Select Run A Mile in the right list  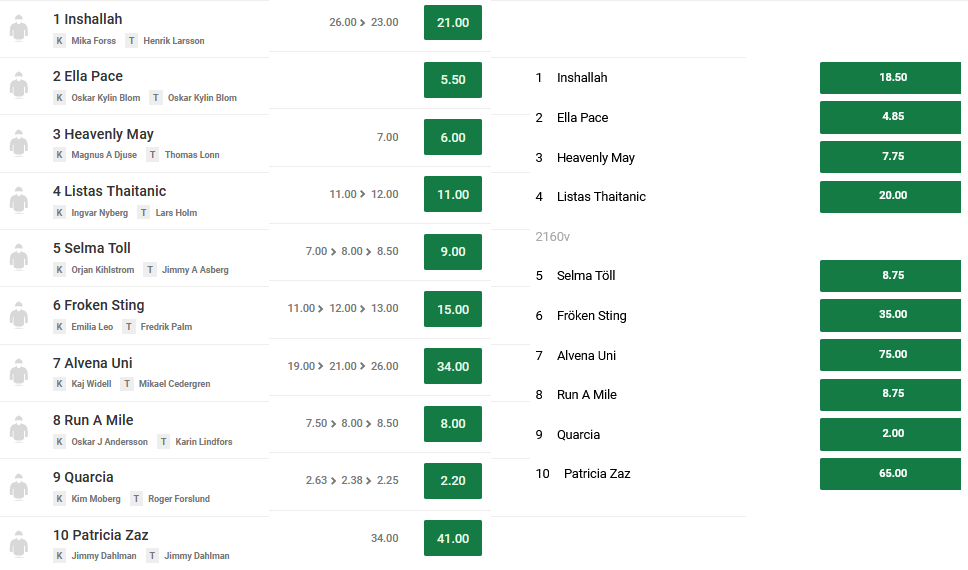[x=586, y=395]
